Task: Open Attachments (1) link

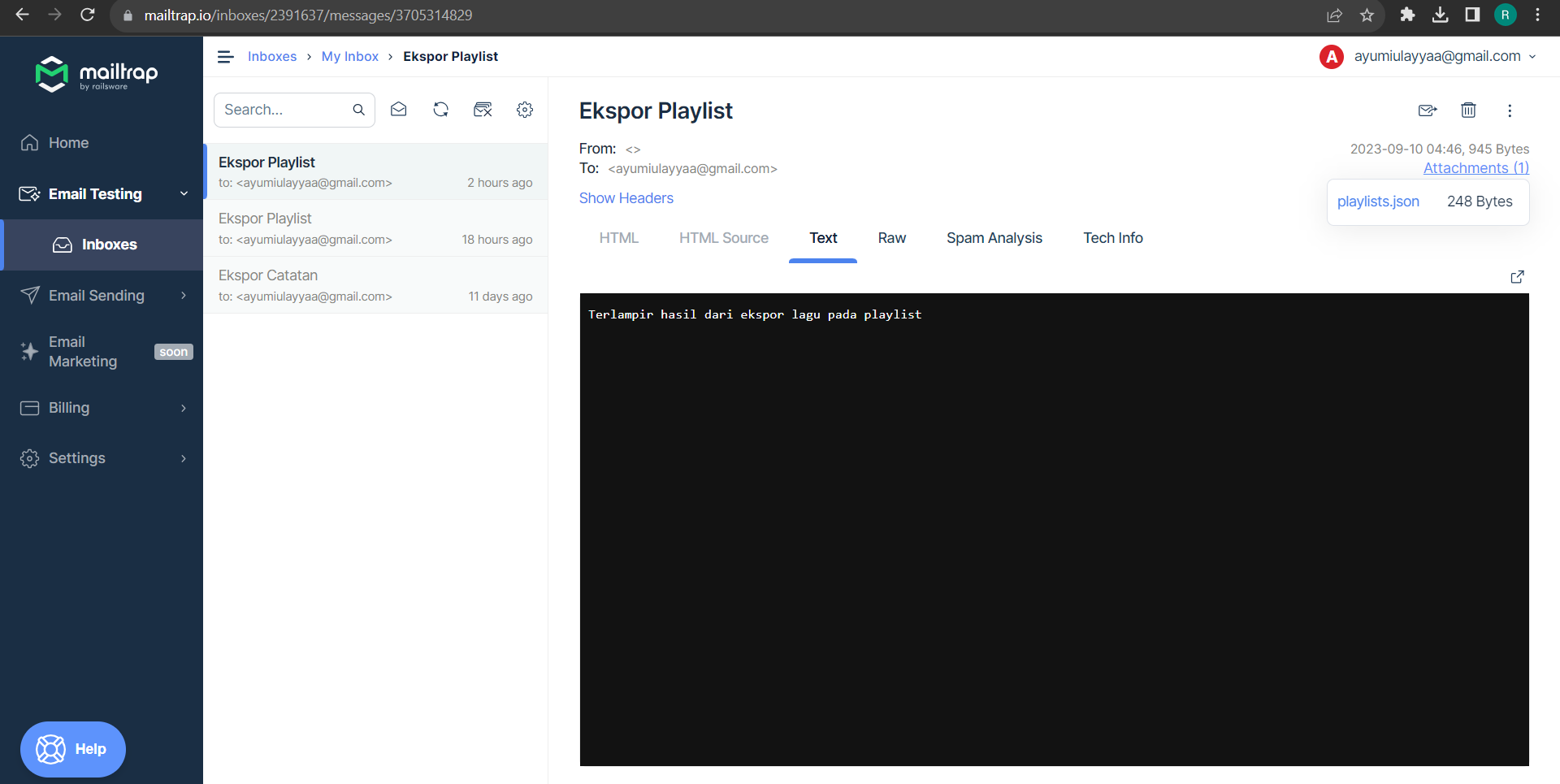Action: 1475,167
